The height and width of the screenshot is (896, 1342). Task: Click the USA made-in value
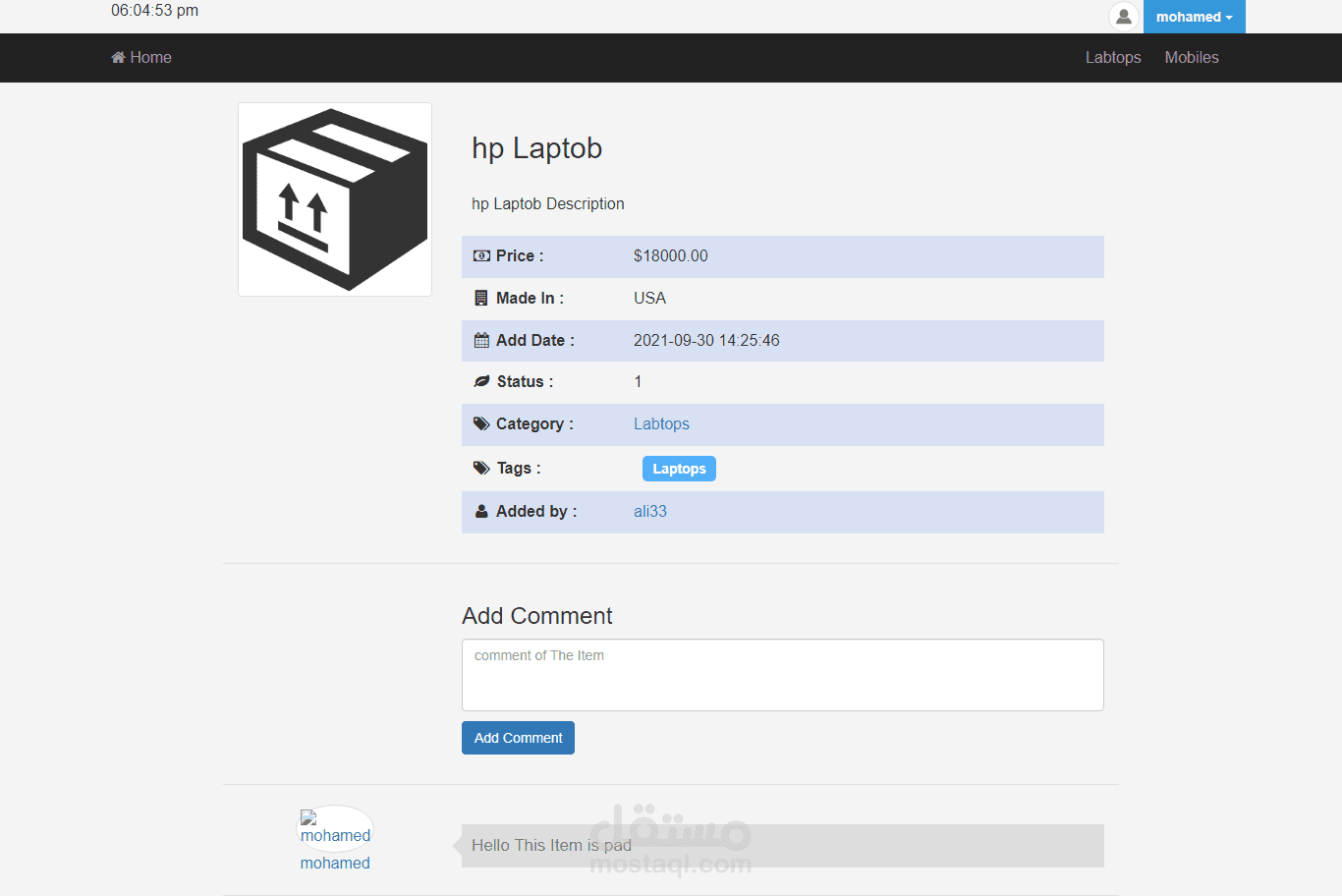649,298
